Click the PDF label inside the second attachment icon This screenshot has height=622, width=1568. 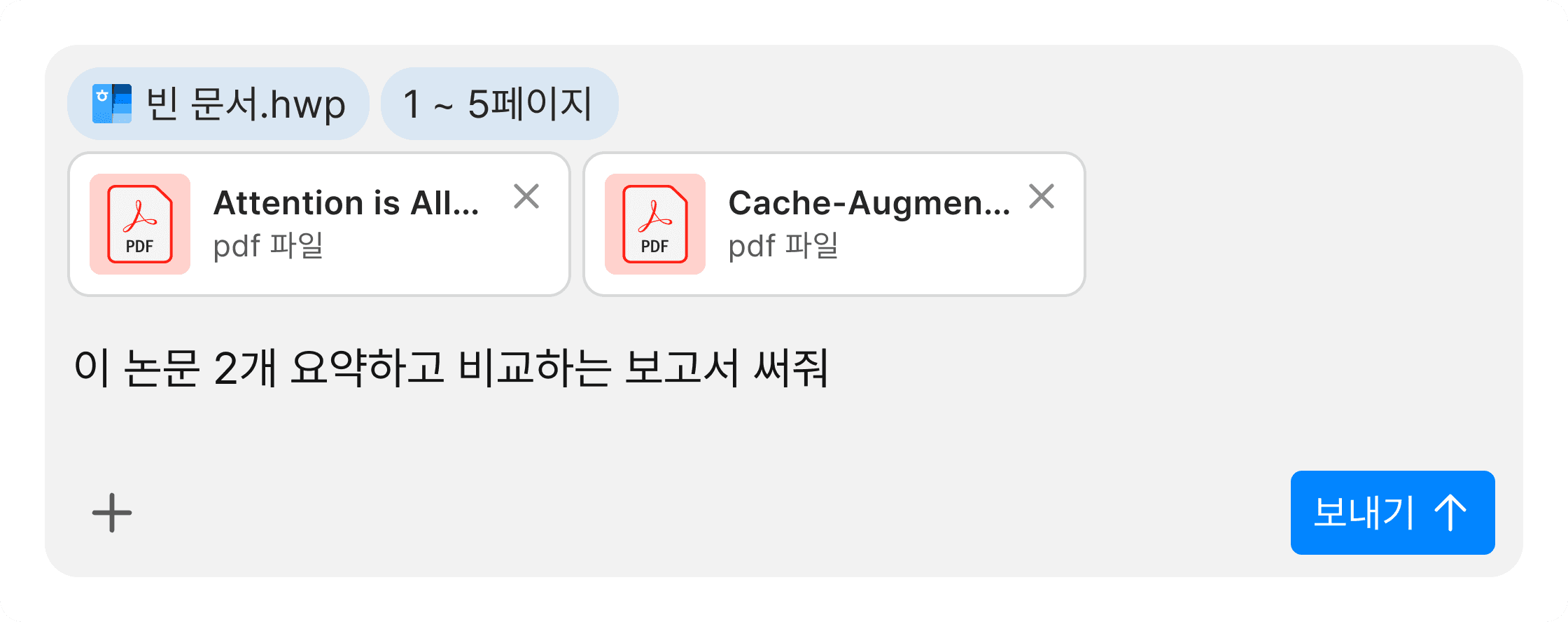tap(654, 247)
